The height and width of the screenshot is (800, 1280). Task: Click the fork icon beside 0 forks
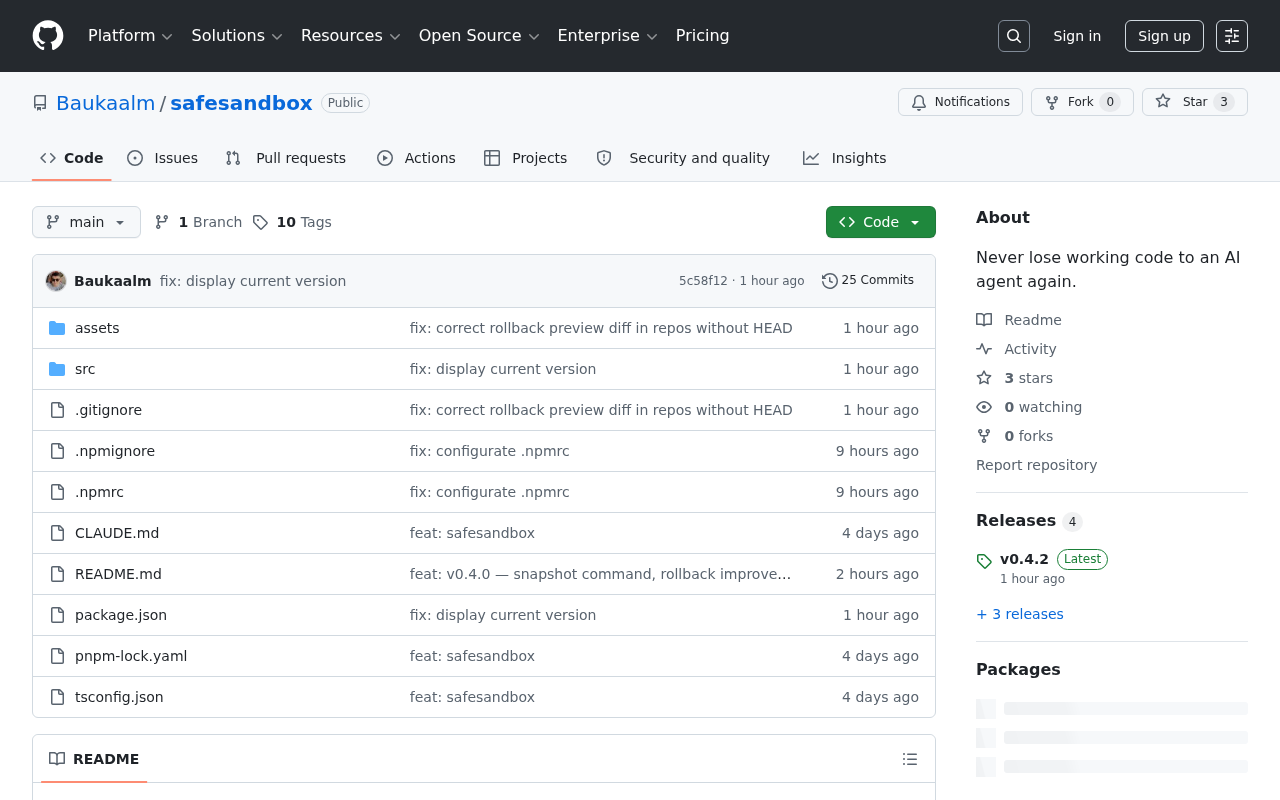984,436
